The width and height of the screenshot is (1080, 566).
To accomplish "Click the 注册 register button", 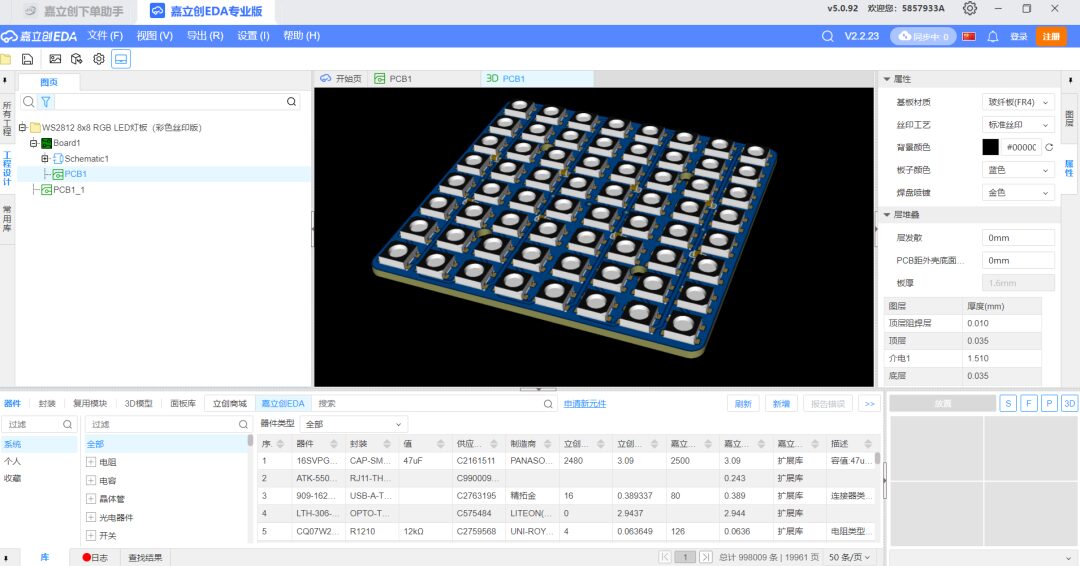I will pyautogui.click(x=1051, y=36).
